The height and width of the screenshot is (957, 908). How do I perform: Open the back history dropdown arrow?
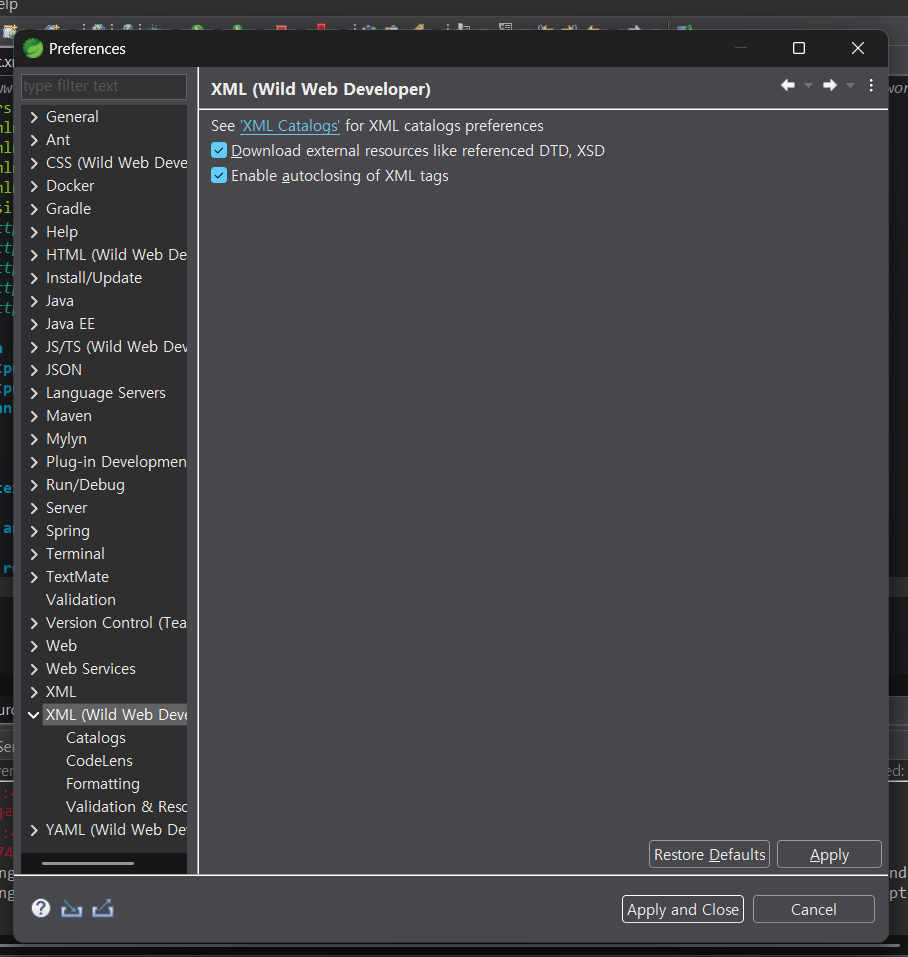click(x=808, y=86)
